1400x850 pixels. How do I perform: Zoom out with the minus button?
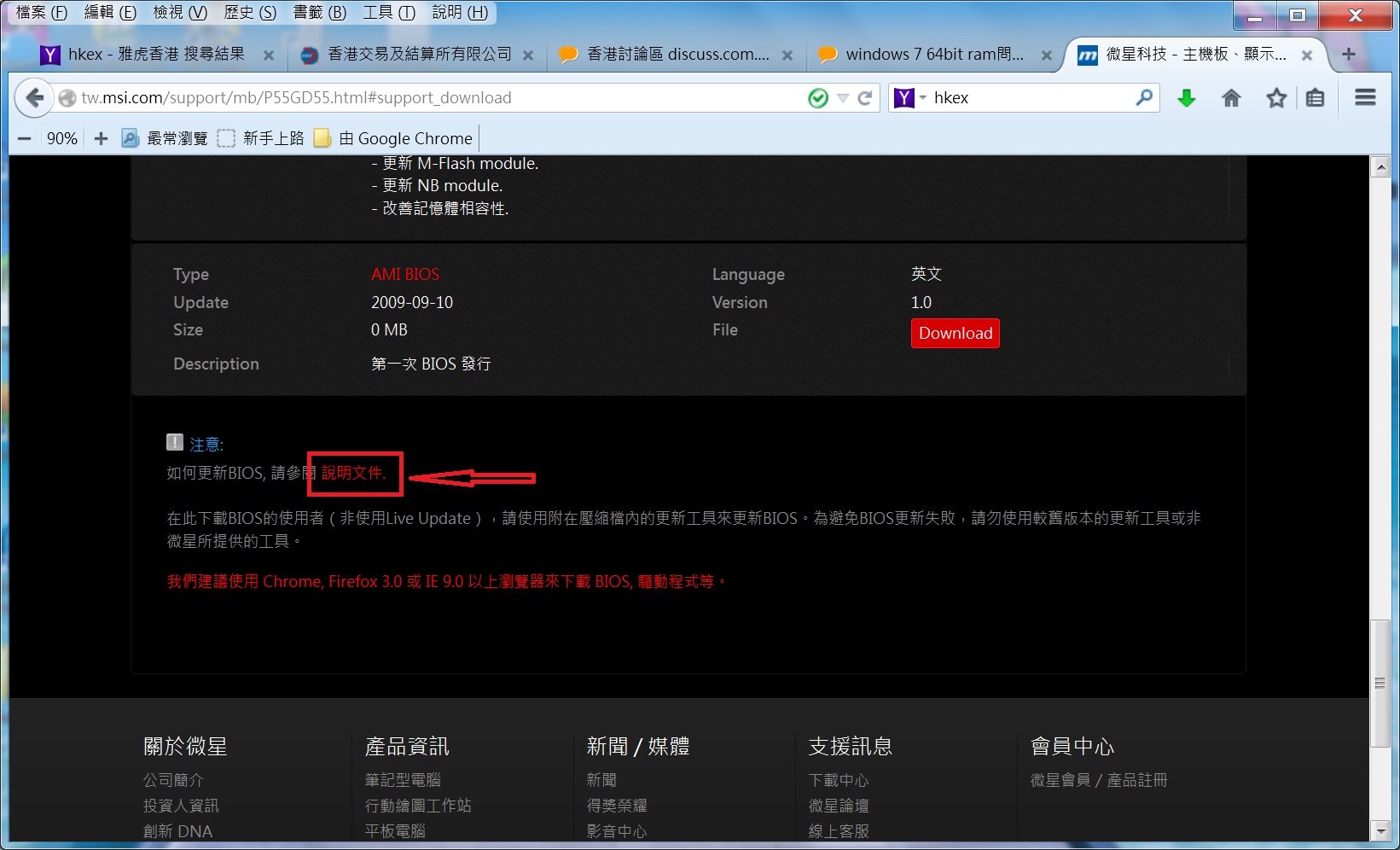tap(25, 138)
